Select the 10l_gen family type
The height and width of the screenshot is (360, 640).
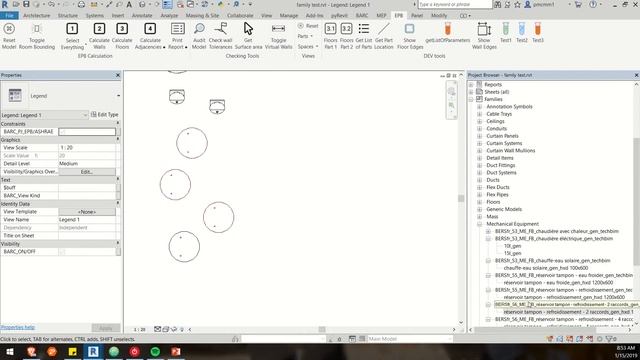[x=512, y=246]
